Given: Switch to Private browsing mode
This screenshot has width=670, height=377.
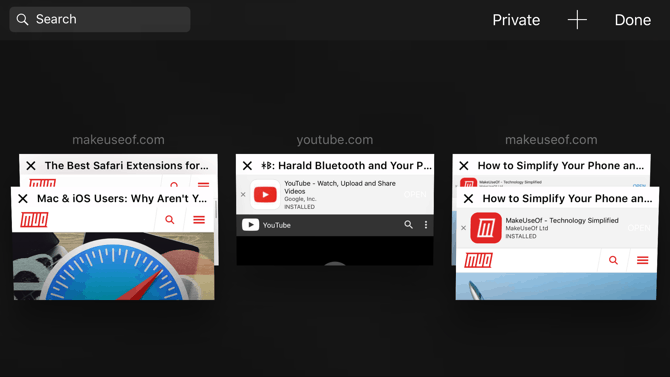Looking at the screenshot, I should 516,20.
